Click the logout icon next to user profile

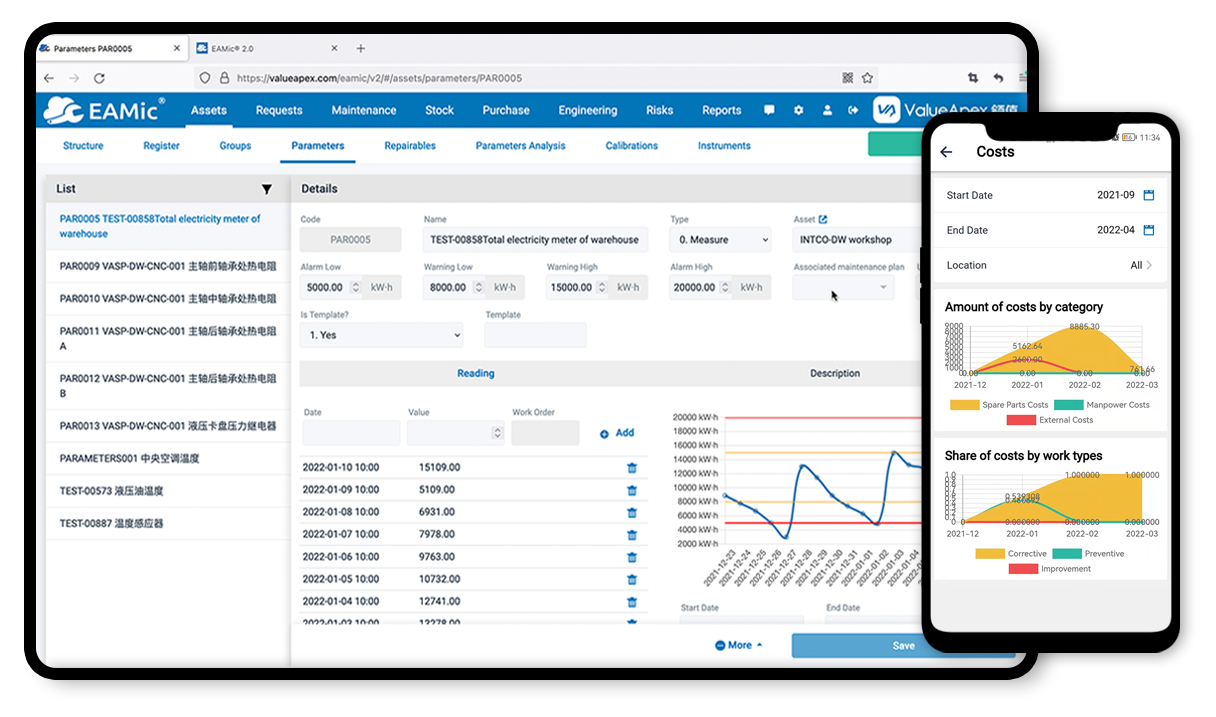[x=853, y=110]
